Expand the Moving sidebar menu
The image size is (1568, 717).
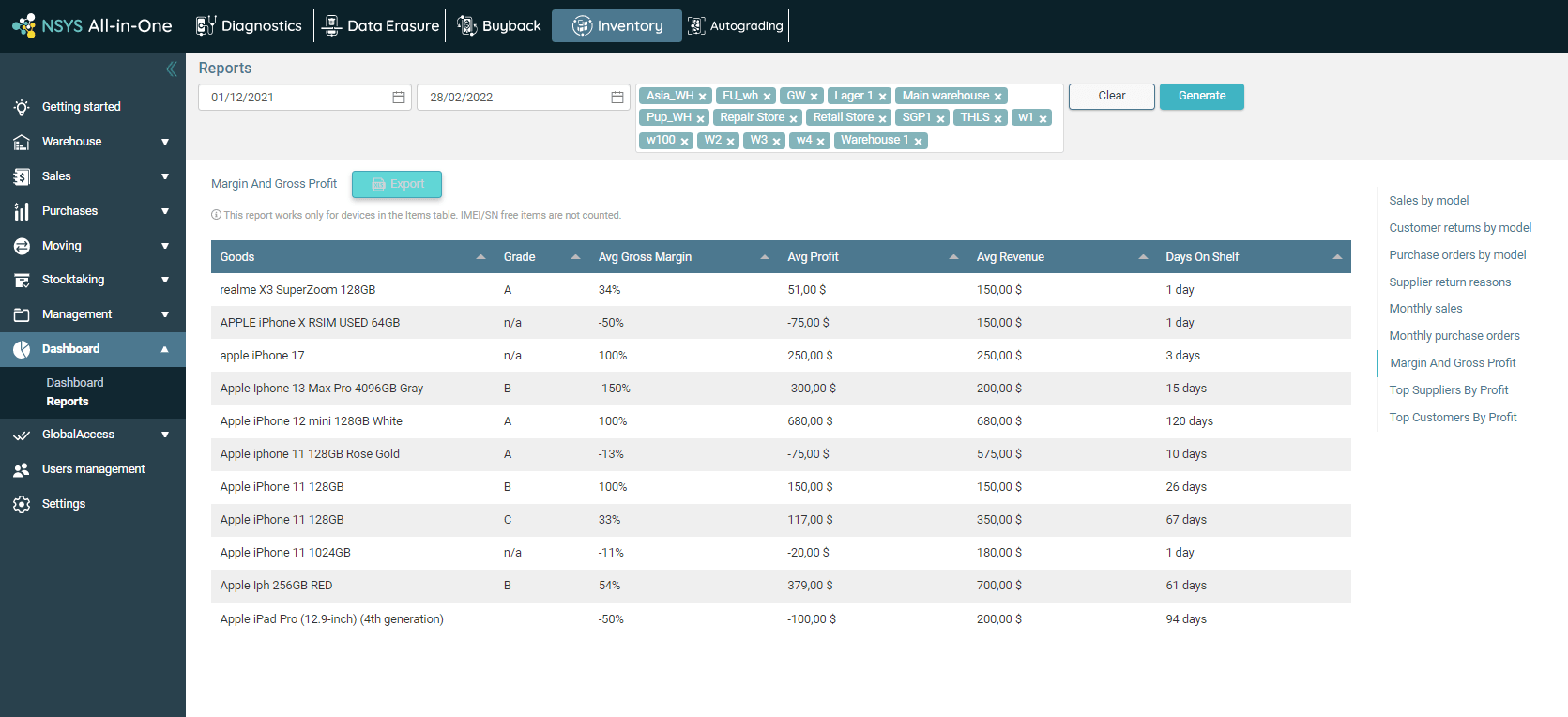tap(93, 246)
